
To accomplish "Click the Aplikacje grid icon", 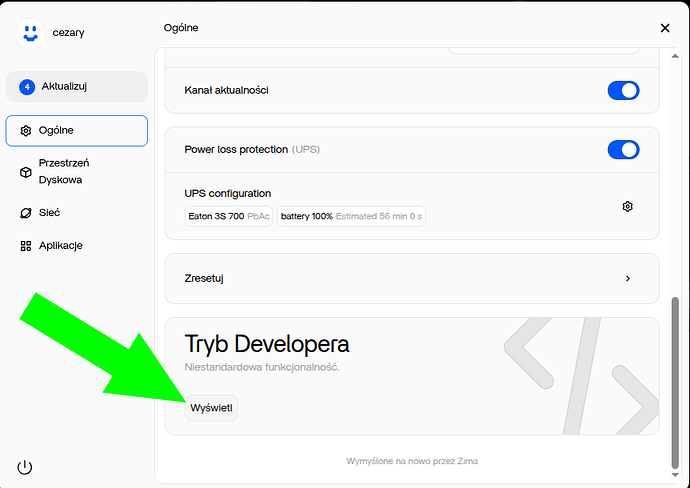I will coord(26,246).
